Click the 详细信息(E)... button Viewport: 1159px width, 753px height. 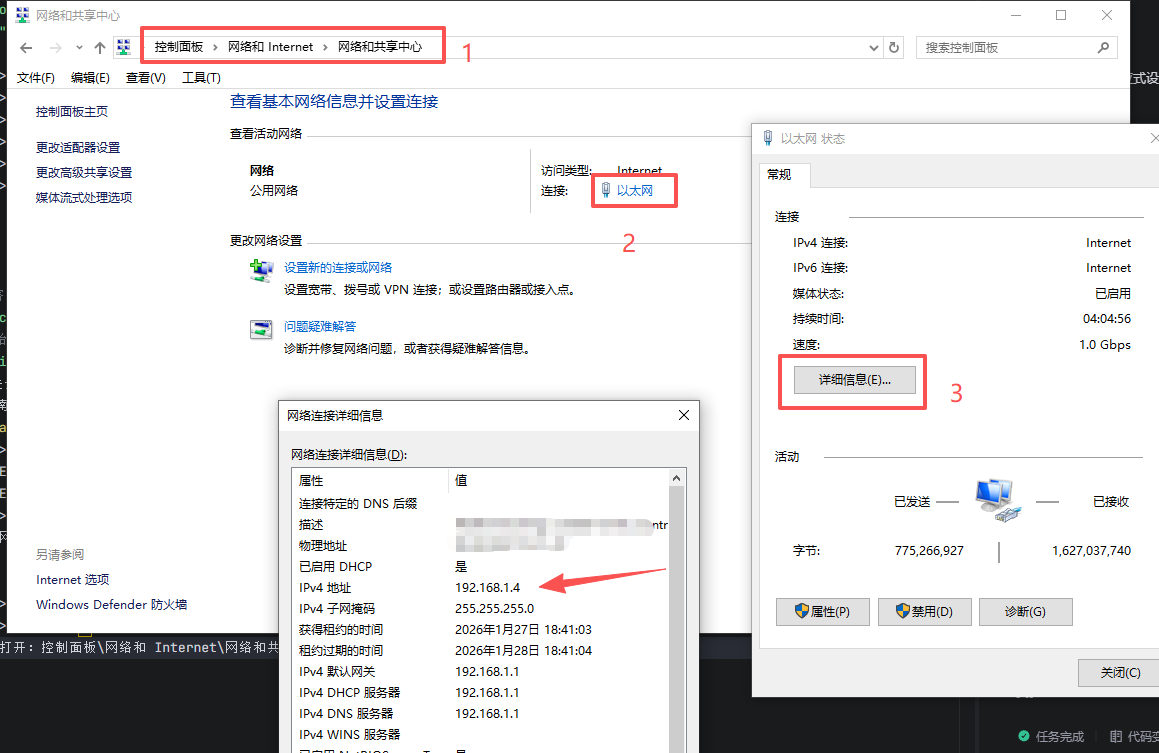coord(854,380)
